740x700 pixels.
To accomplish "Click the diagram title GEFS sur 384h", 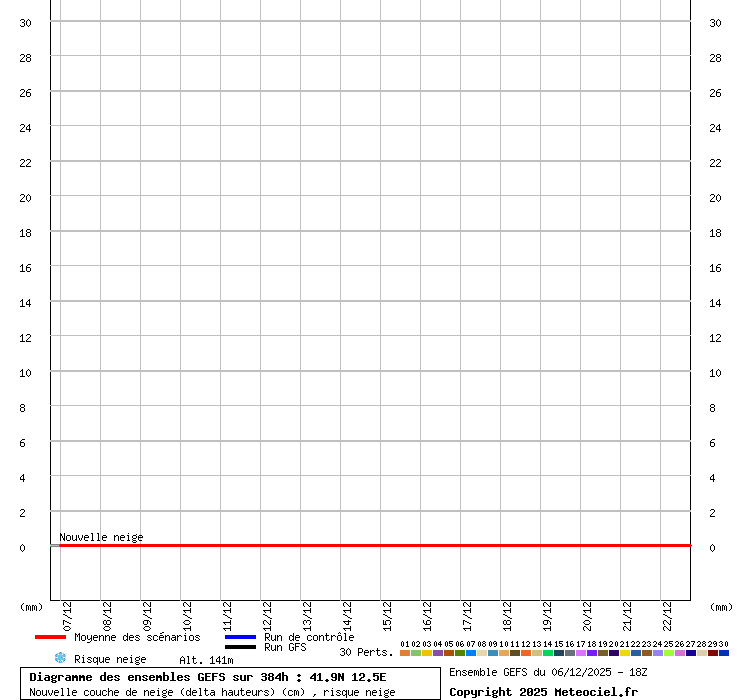I will click(x=208, y=677).
